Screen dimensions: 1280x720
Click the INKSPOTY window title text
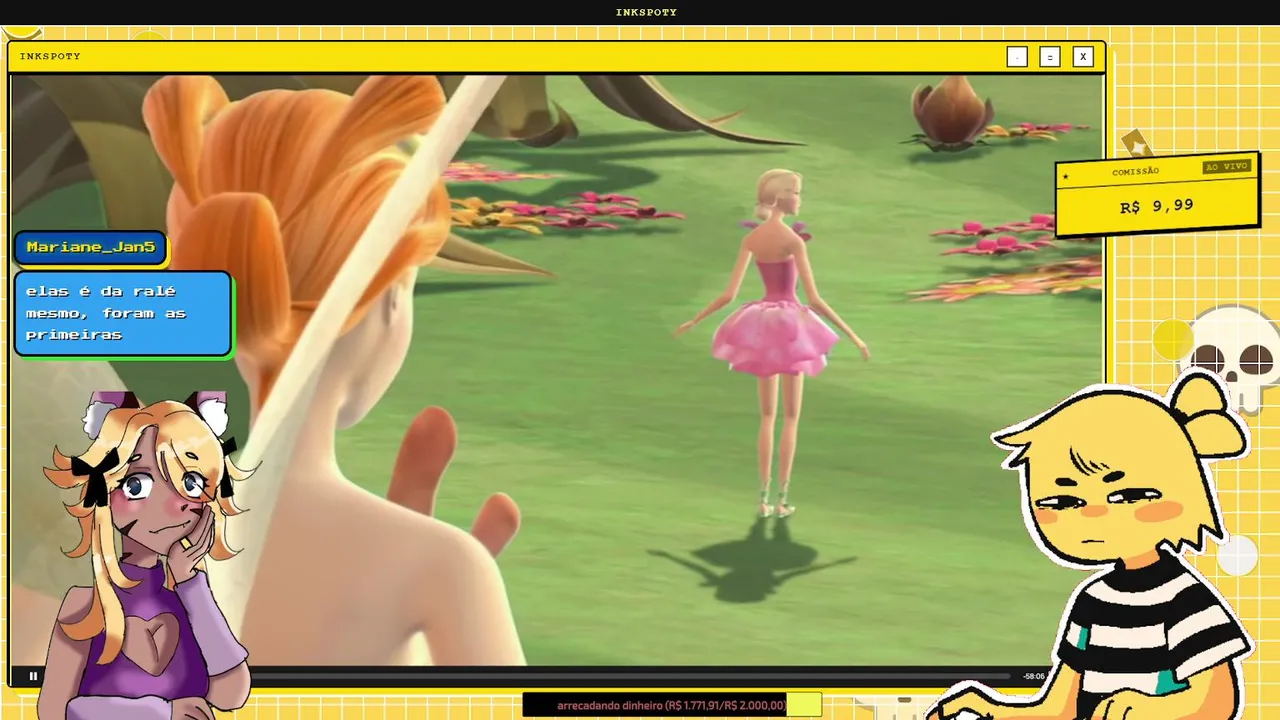pyautogui.click(x=50, y=57)
